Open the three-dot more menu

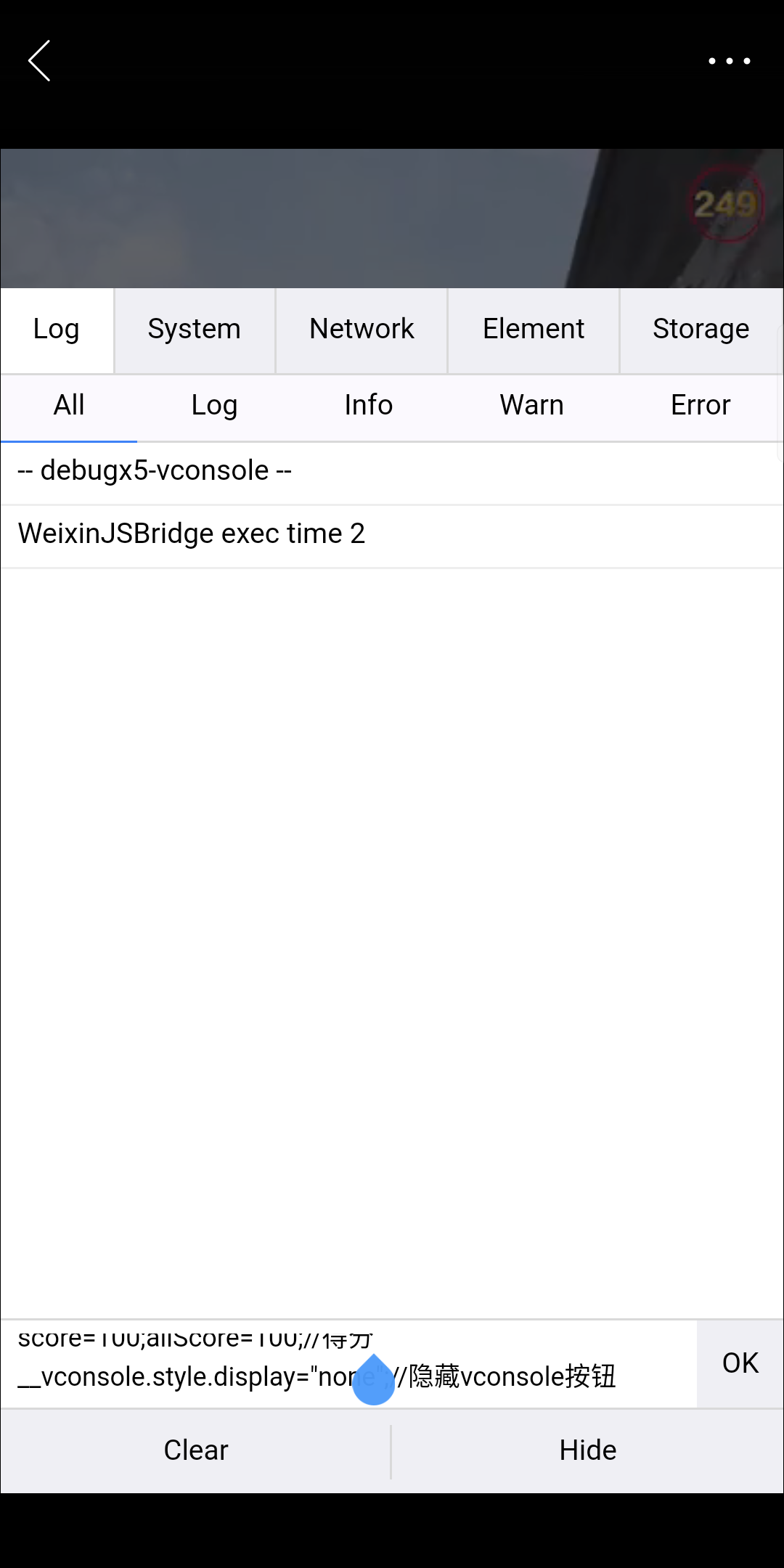point(729,61)
